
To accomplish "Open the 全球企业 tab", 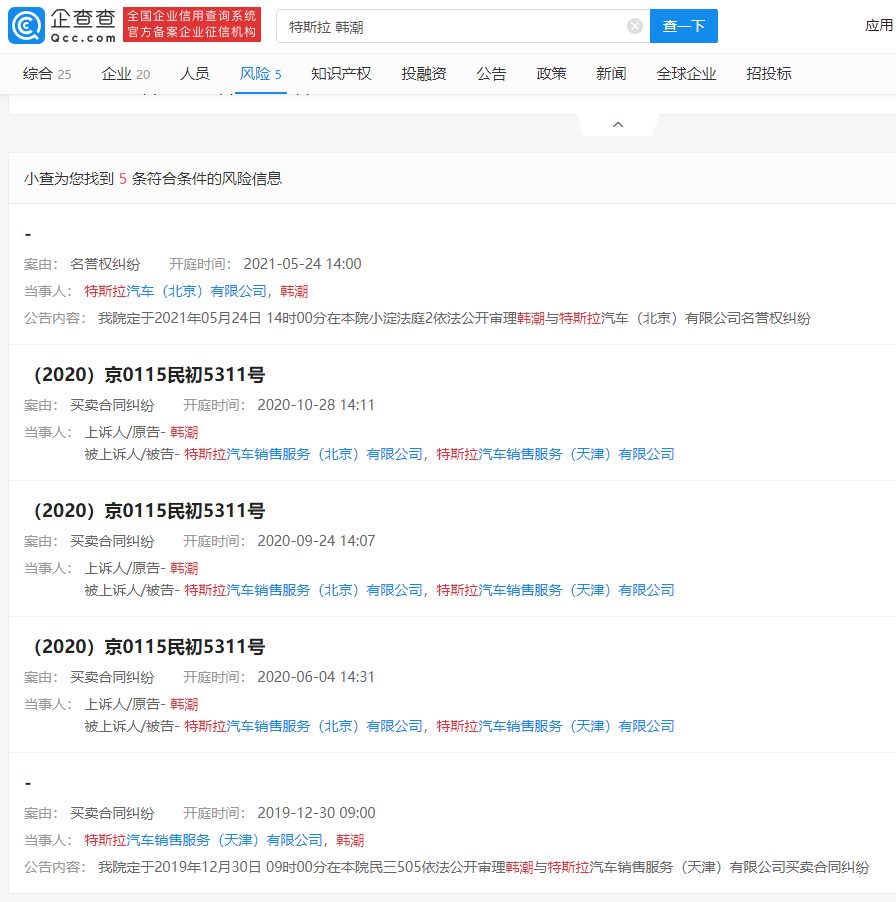I will pyautogui.click(x=686, y=74).
